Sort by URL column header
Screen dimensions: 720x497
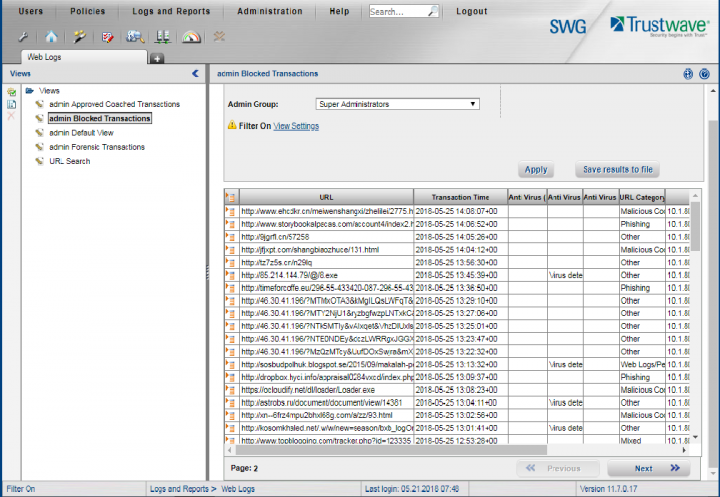click(x=326, y=197)
